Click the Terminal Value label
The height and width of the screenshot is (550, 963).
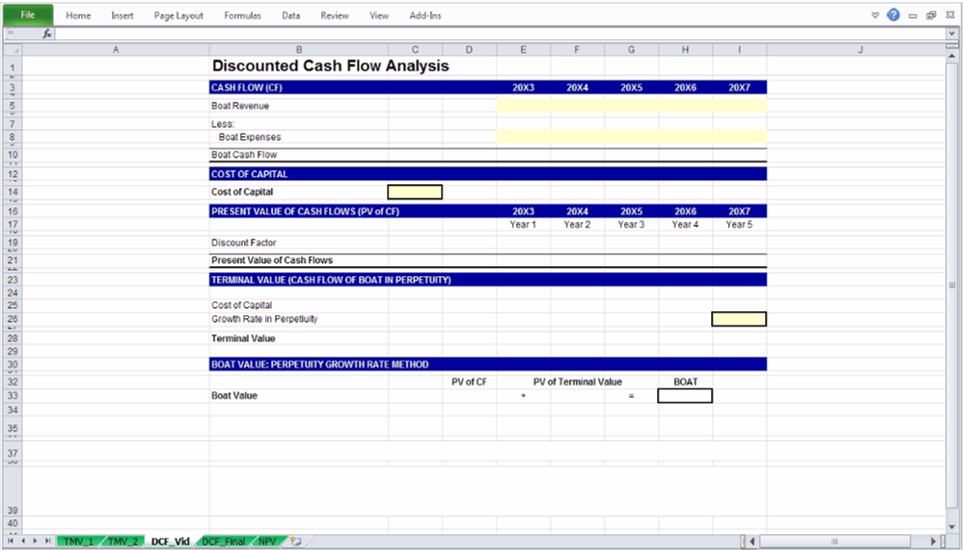[243, 339]
